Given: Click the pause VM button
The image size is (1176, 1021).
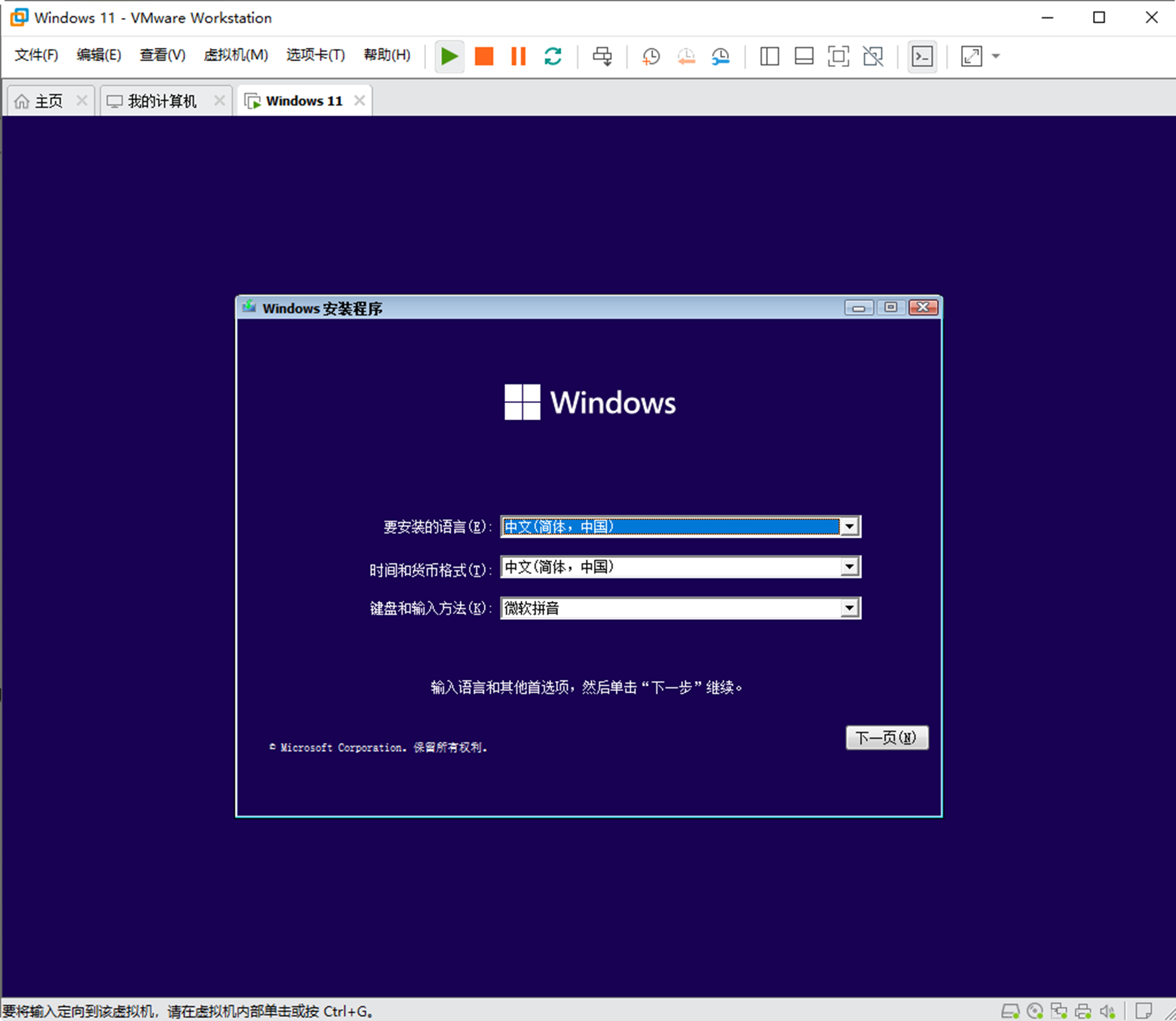Looking at the screenshot, I should pos(518,56).
